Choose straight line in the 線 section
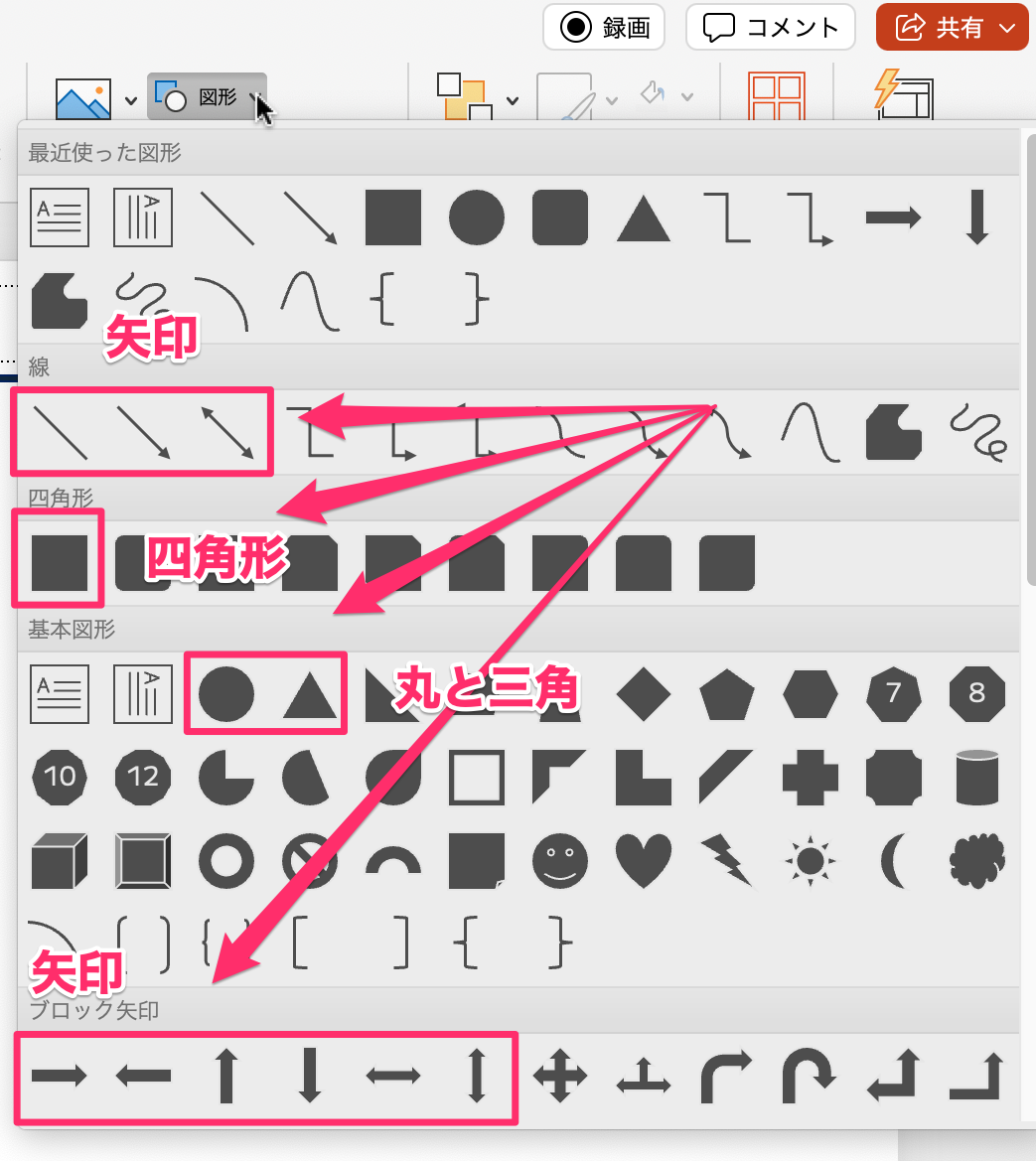Image resolution: width=1036 pixels, height=1161 pixels. 61,432
